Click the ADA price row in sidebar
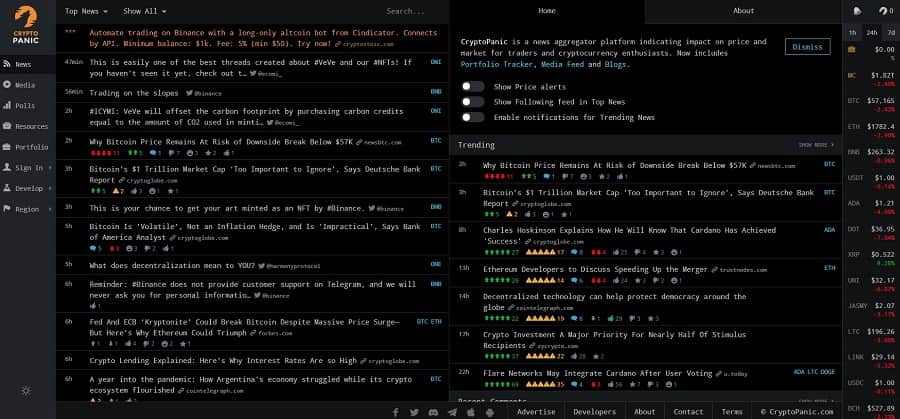This screenshot has width=900, height=419. 871,207
